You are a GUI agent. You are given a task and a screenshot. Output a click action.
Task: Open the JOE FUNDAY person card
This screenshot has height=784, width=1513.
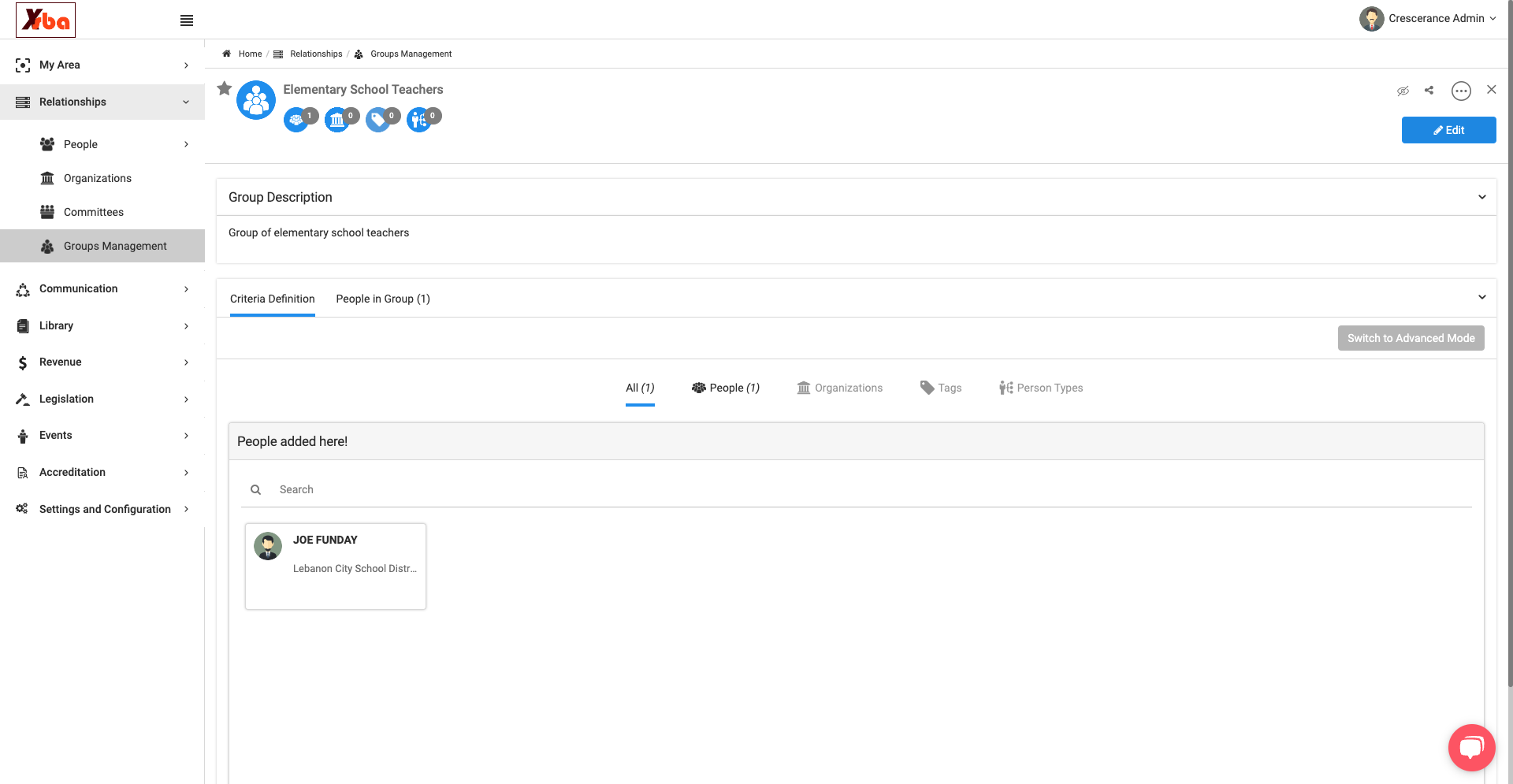[x=336, y=566]
